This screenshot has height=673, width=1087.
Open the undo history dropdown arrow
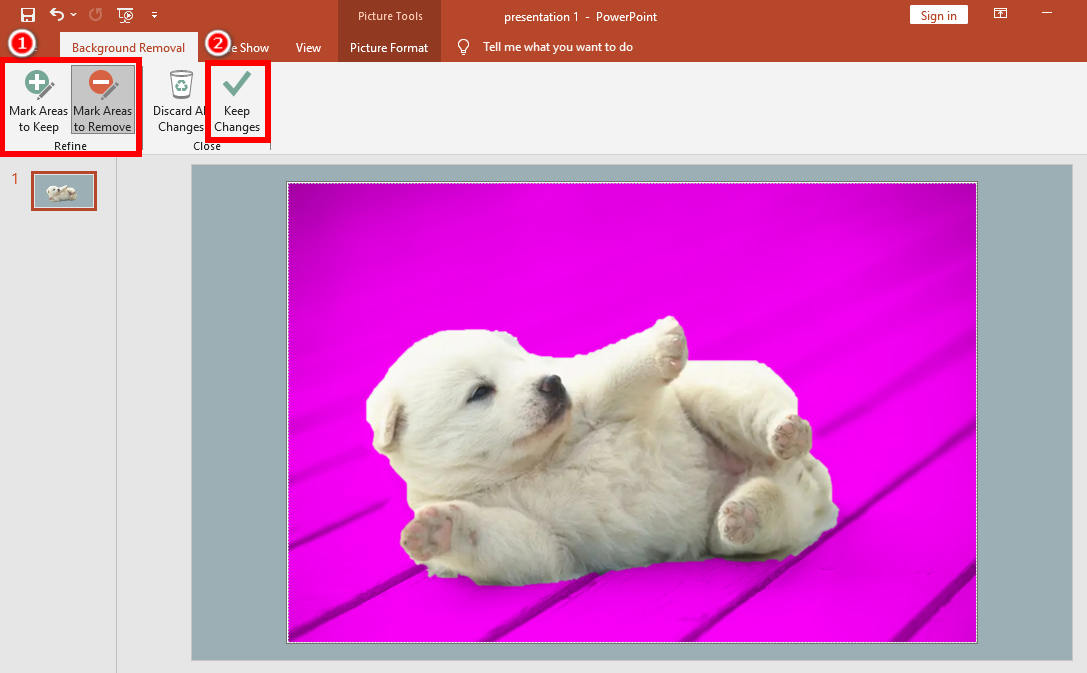[74, 16]
